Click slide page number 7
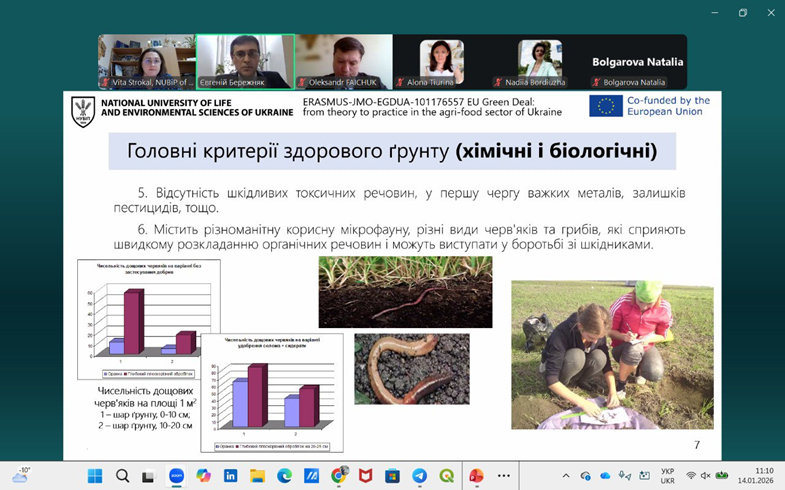785x490 pixels. point(697,444)
